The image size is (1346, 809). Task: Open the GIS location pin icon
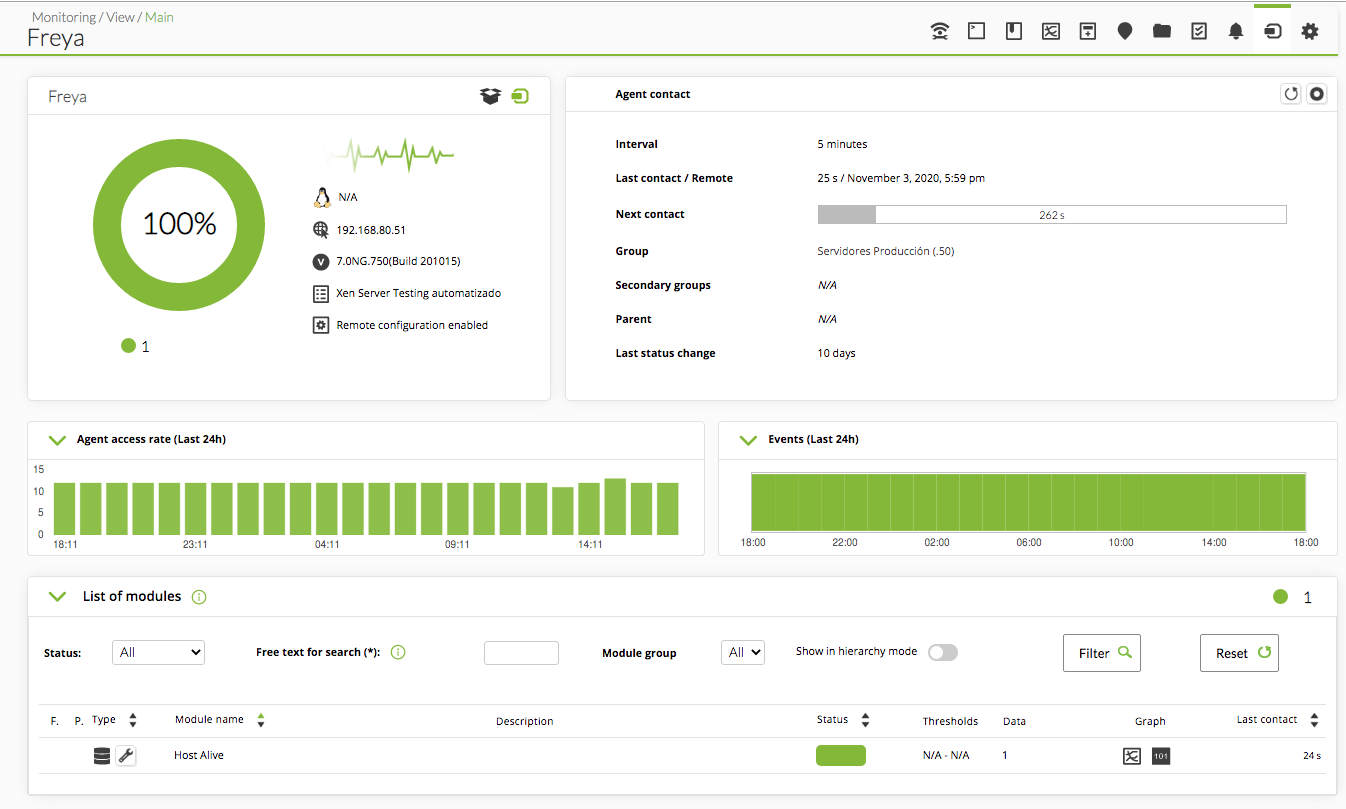(1125, 31)
